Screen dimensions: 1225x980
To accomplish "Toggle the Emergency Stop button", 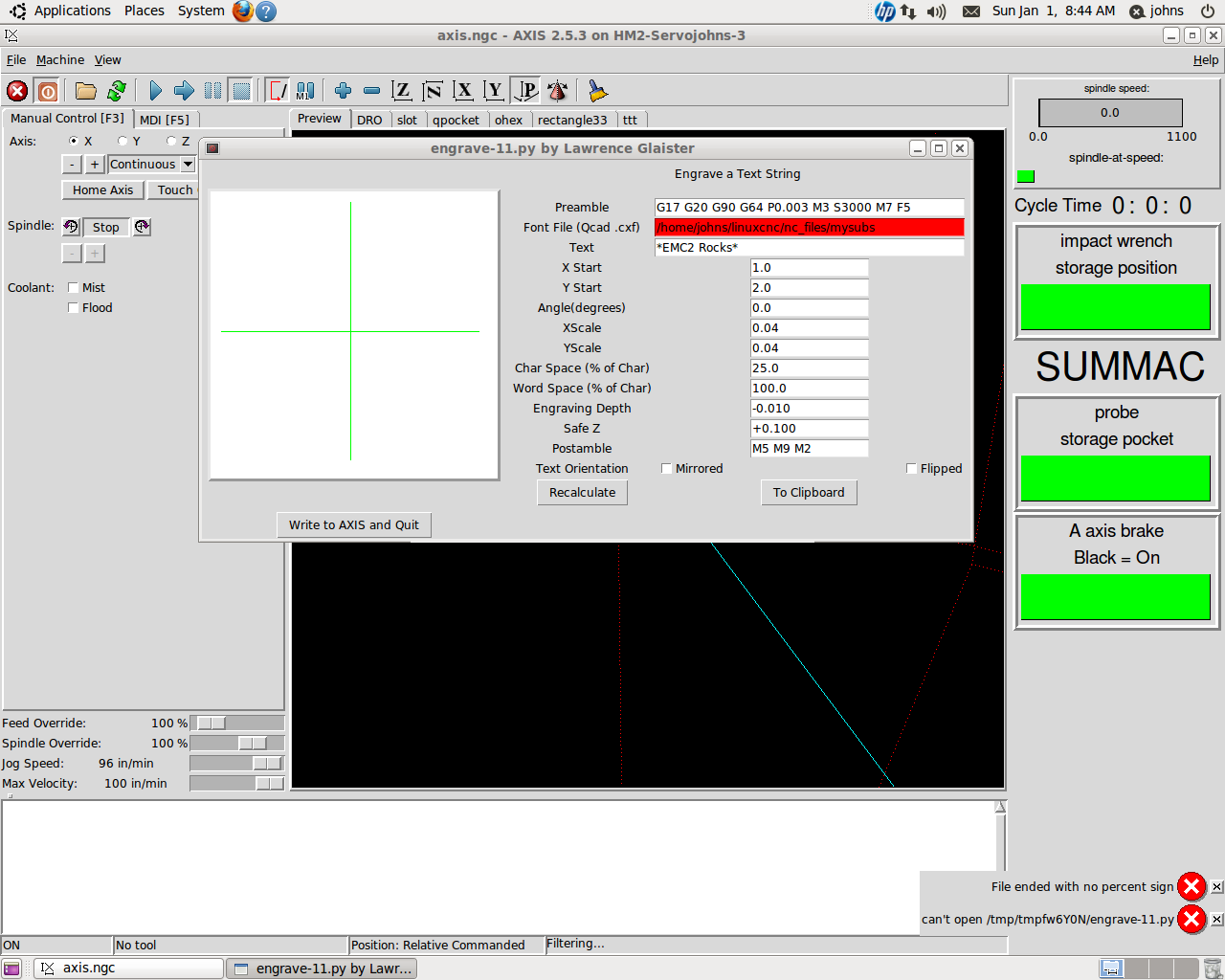I will (x=17, y=91).
